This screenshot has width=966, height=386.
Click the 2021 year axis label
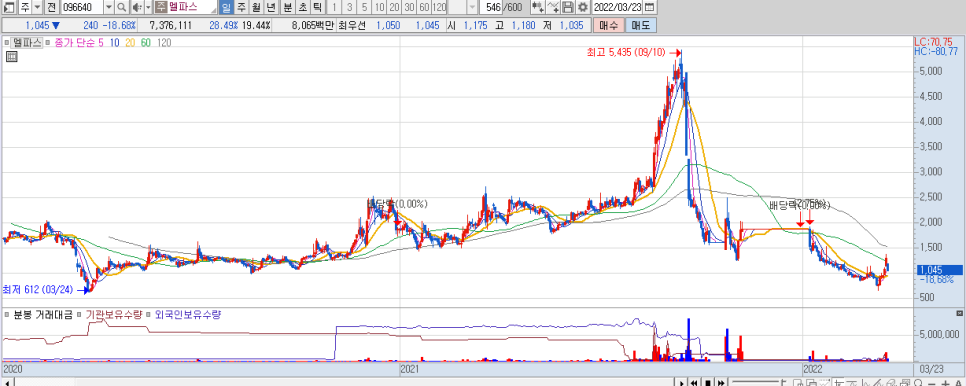[x=410, y=369]
